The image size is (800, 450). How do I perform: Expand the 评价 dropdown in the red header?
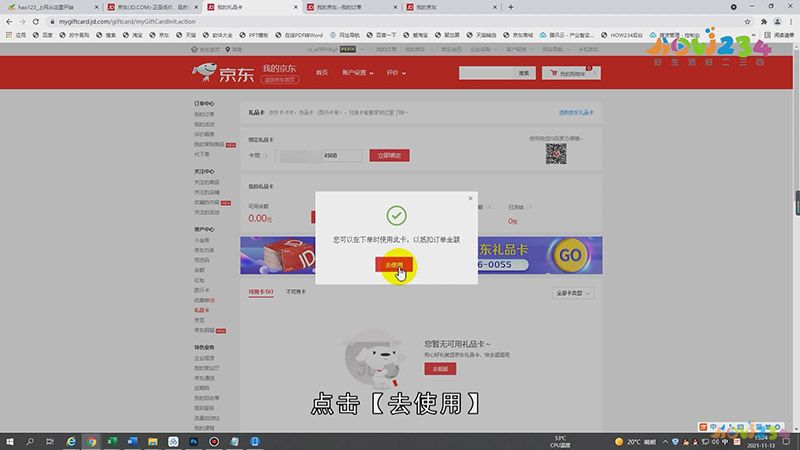coord(396,72)
